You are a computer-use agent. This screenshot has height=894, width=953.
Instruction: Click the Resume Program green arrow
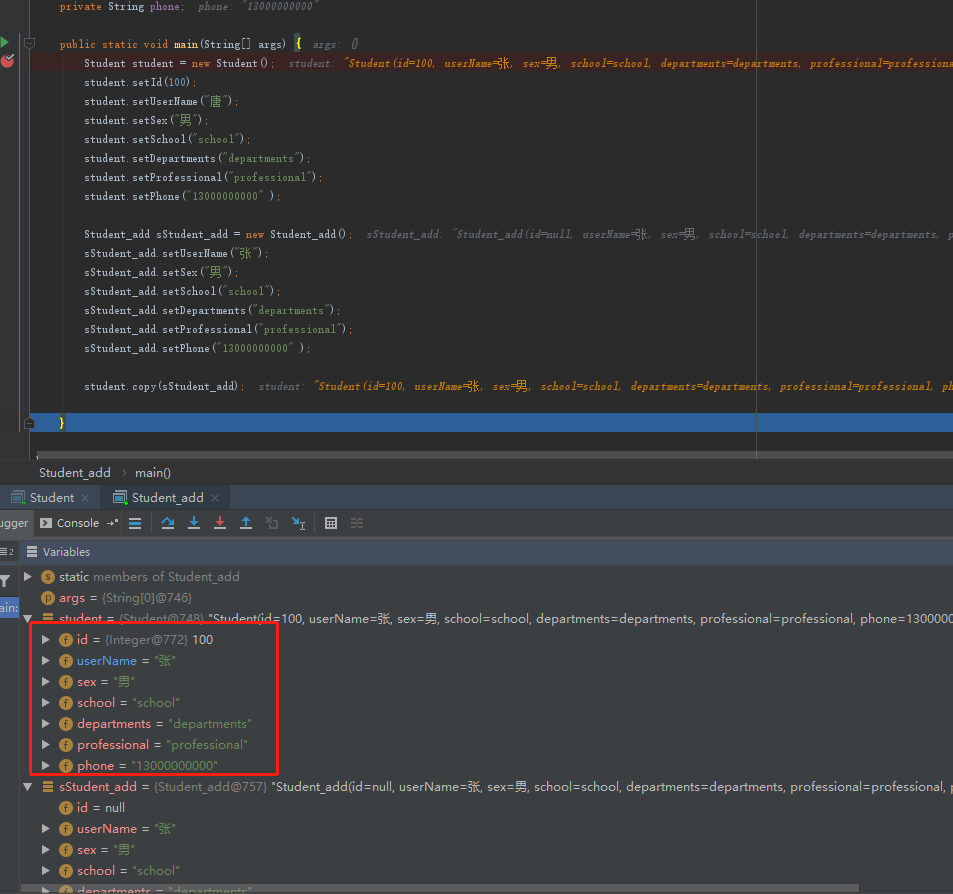(4, 42)
